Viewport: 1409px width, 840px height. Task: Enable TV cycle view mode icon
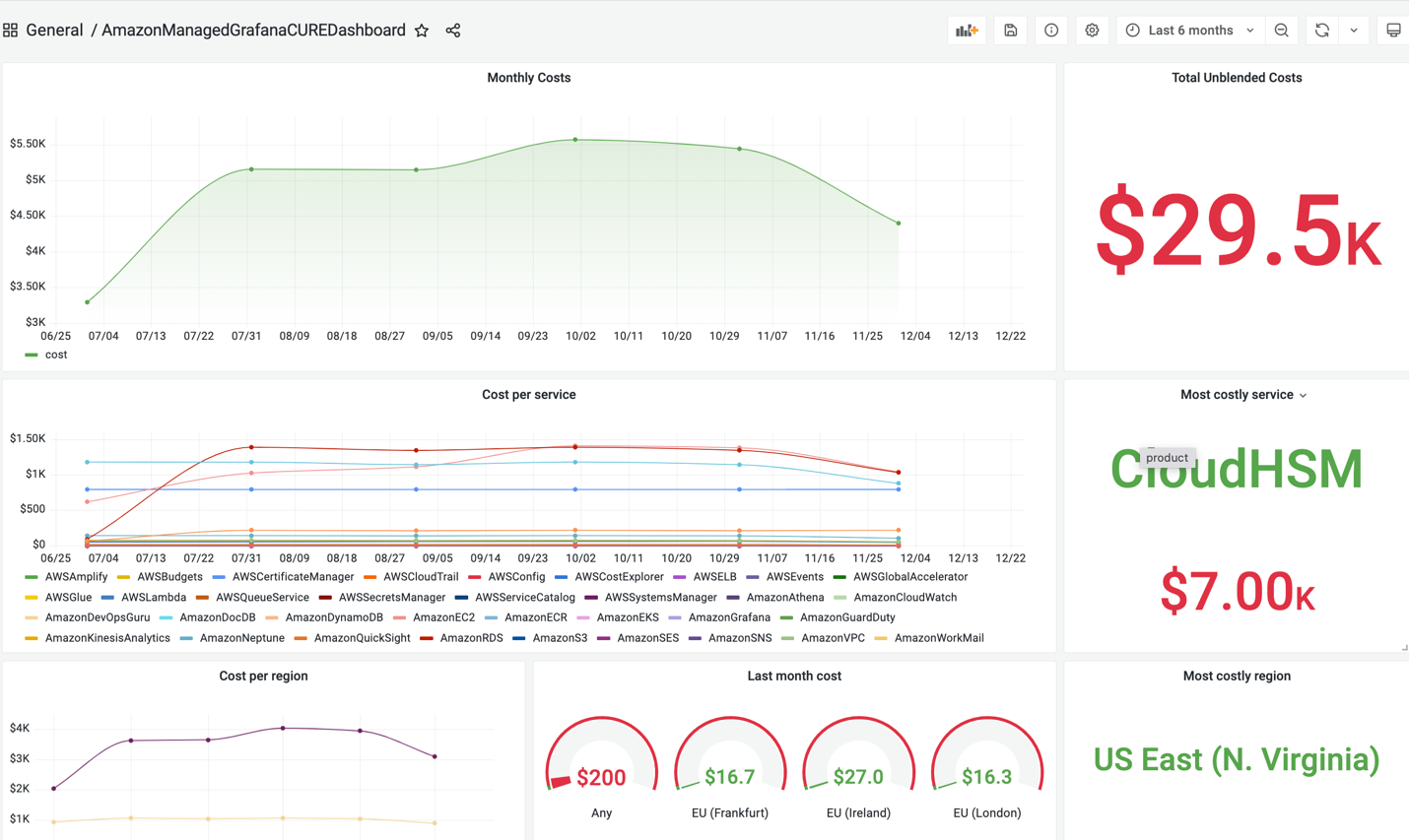[1393, 30]
